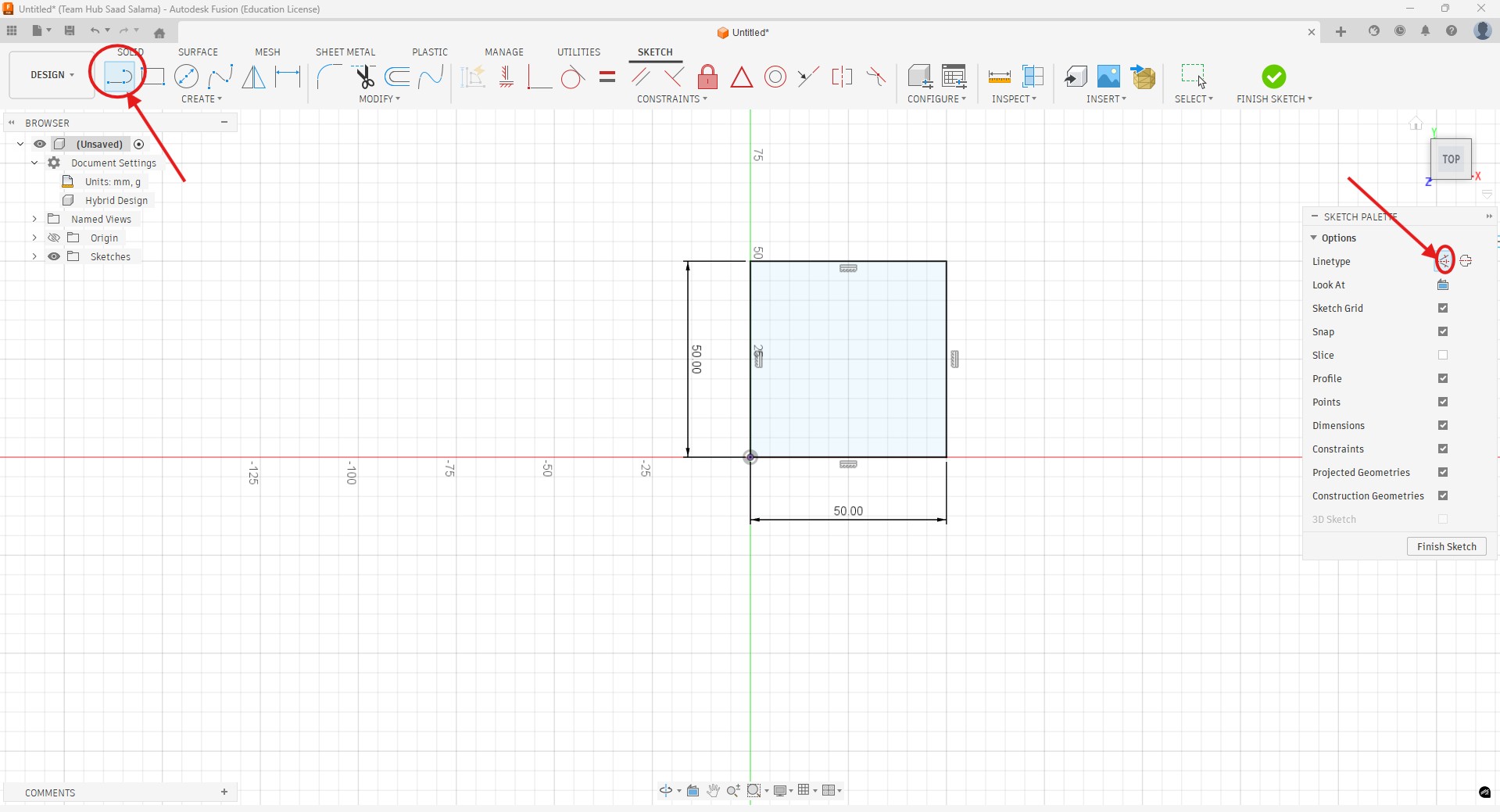The height and width of the screenshot is (812, 1500).
Task: Open the INSERT dropdown menu
Action: [1107, 99]
